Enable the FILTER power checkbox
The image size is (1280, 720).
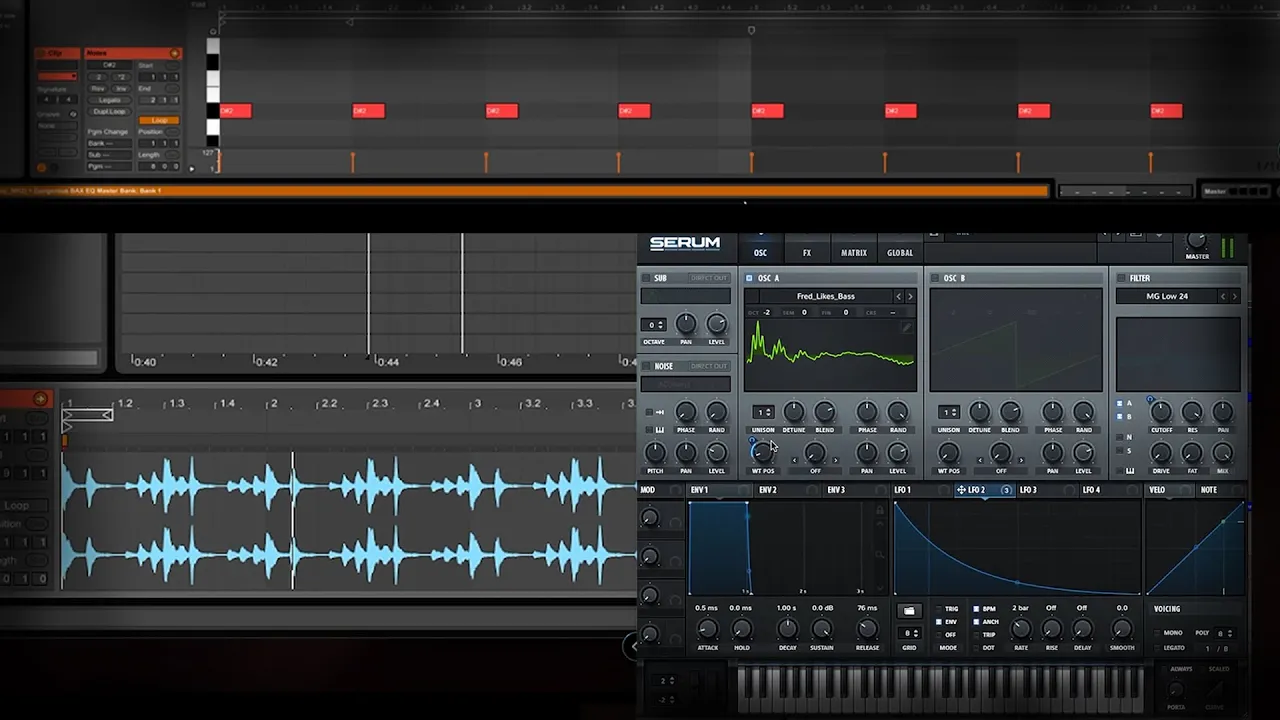click(x=1121, y=278)
